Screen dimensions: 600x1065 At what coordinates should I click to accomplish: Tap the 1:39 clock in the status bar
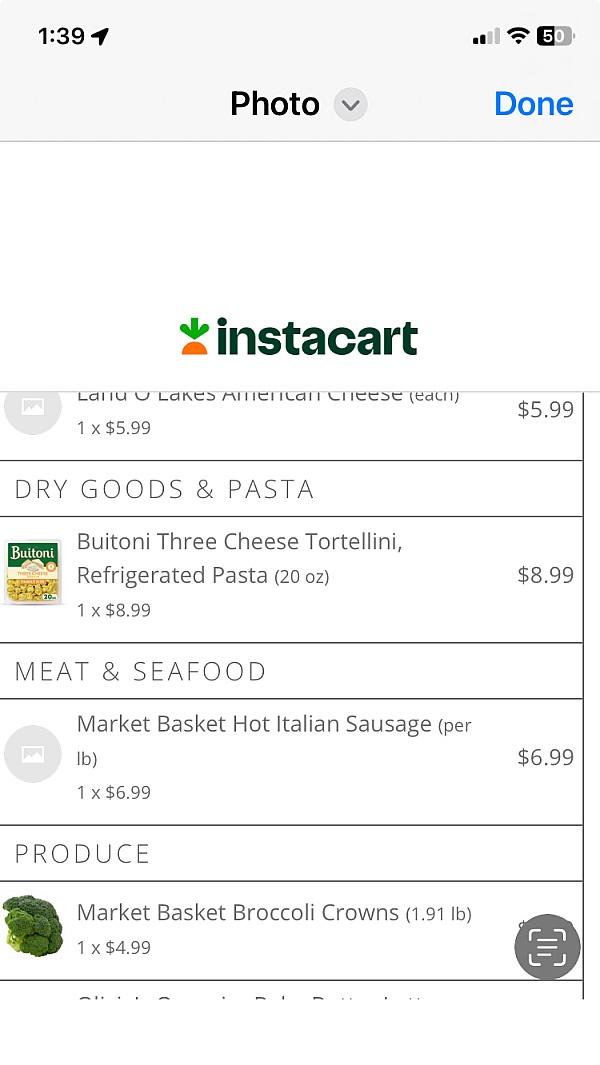point(60,34)
